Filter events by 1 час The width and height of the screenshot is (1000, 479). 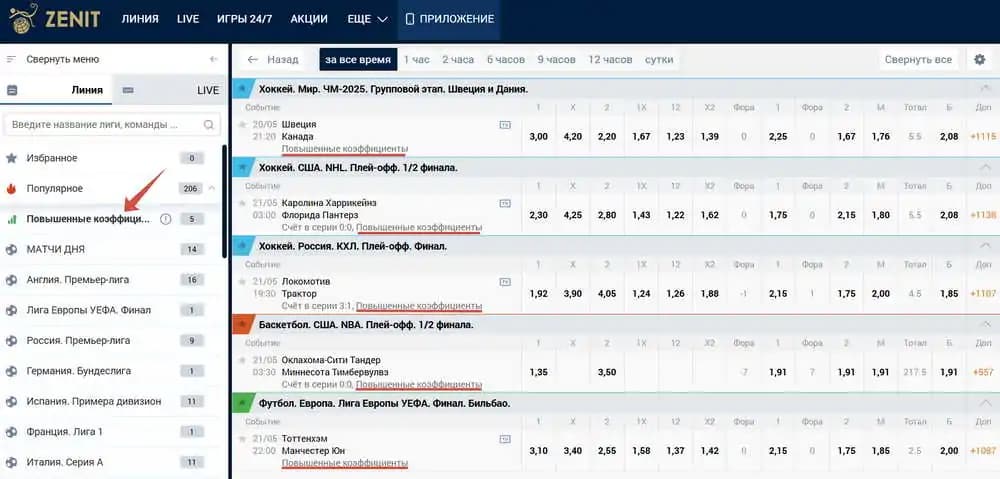click(x=416, y=59)
